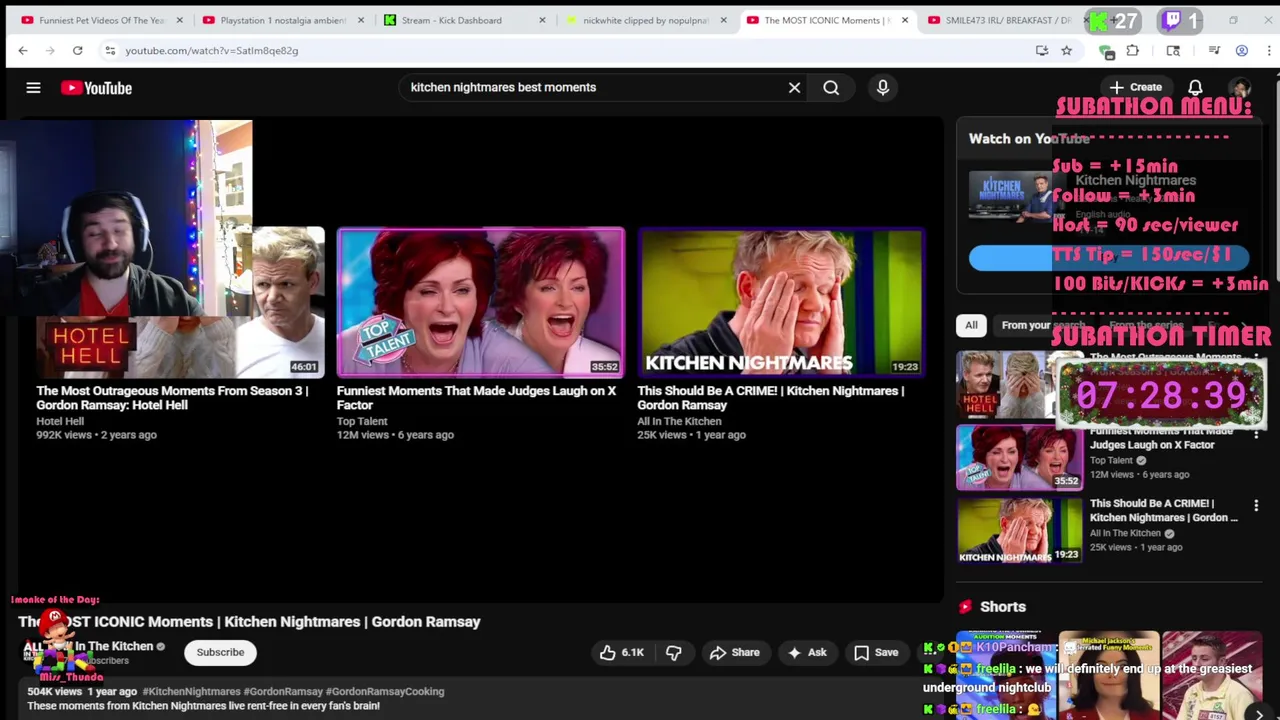This screenshot has height=720, width=1280.
Task: Open the Chrome profile icon
Action: [x=1241, y=50]
